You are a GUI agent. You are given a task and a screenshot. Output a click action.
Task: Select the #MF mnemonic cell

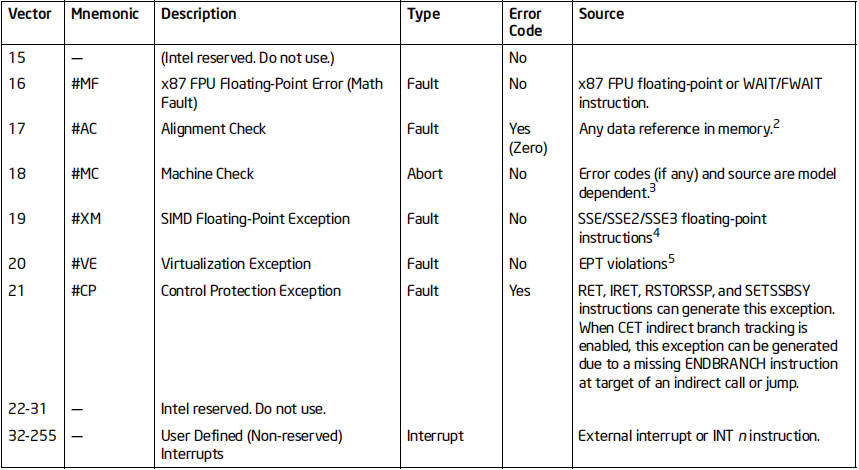click(x=85, y=84)
